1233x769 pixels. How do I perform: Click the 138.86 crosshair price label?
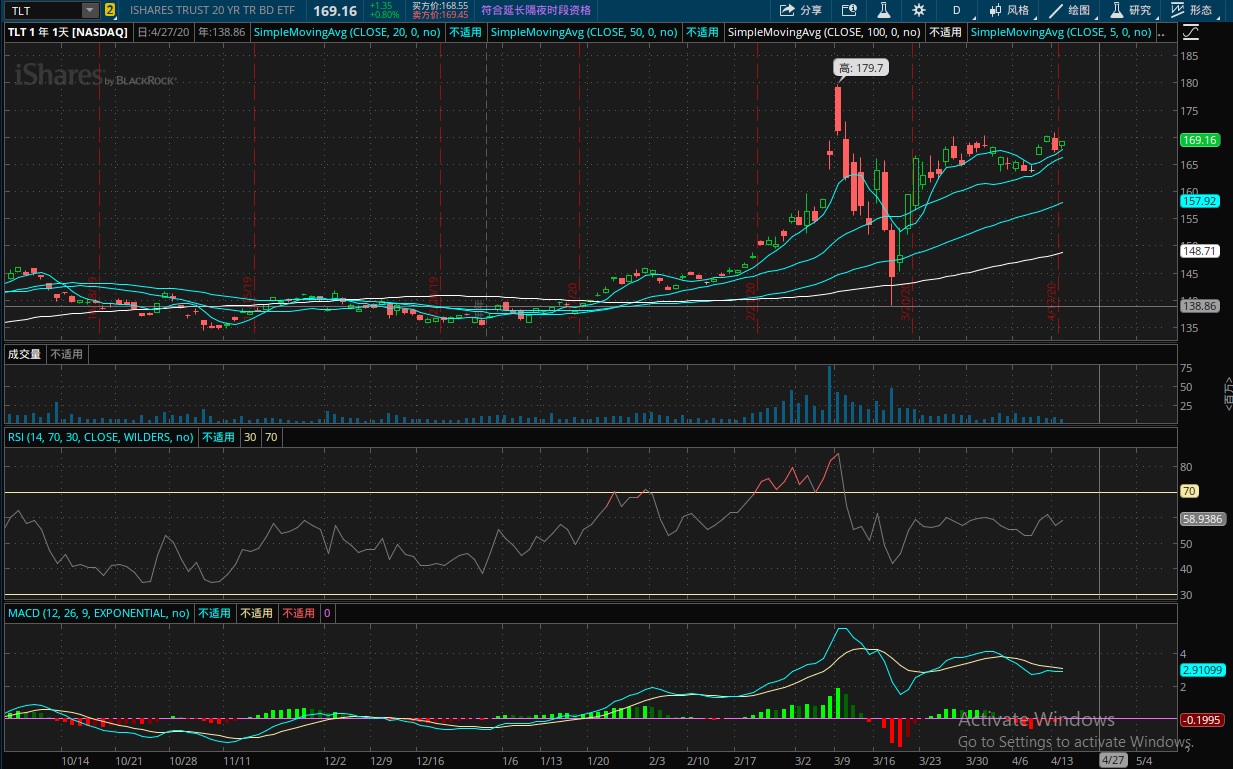(1199, 306)
